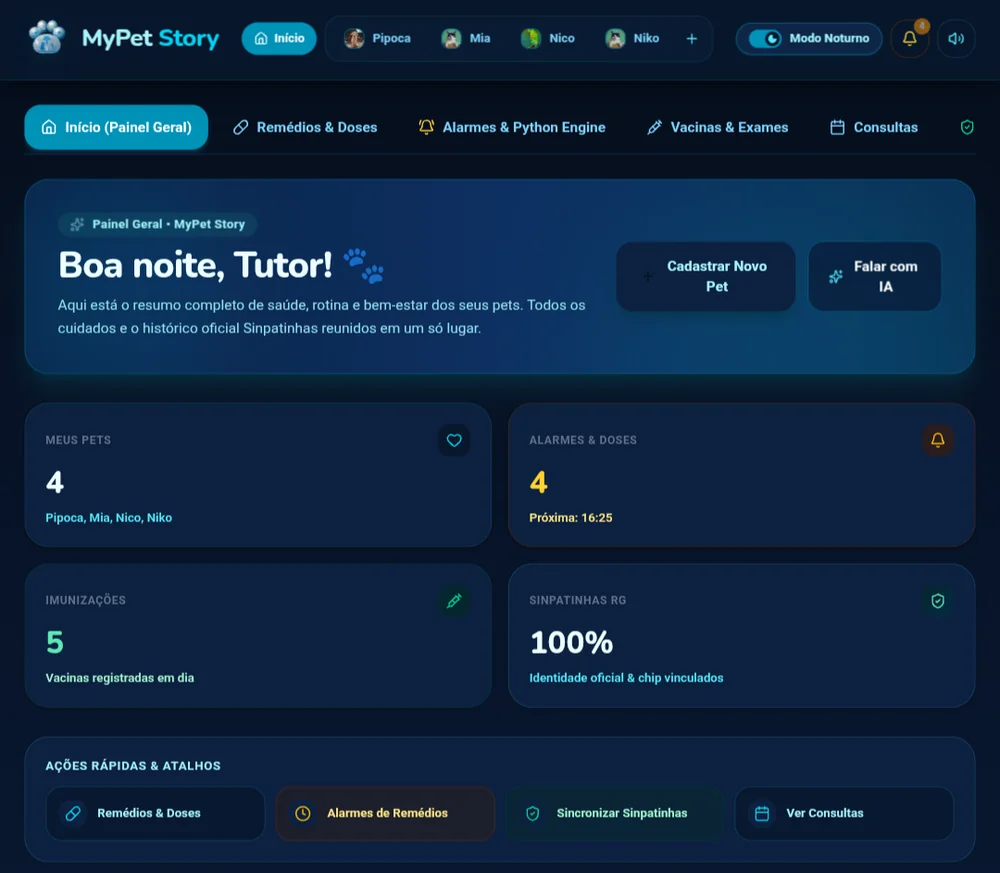Viewport: 1000px width, 873px height.
Task: Click the MyPet Story paw logo
Action: (x=47, y=38)
